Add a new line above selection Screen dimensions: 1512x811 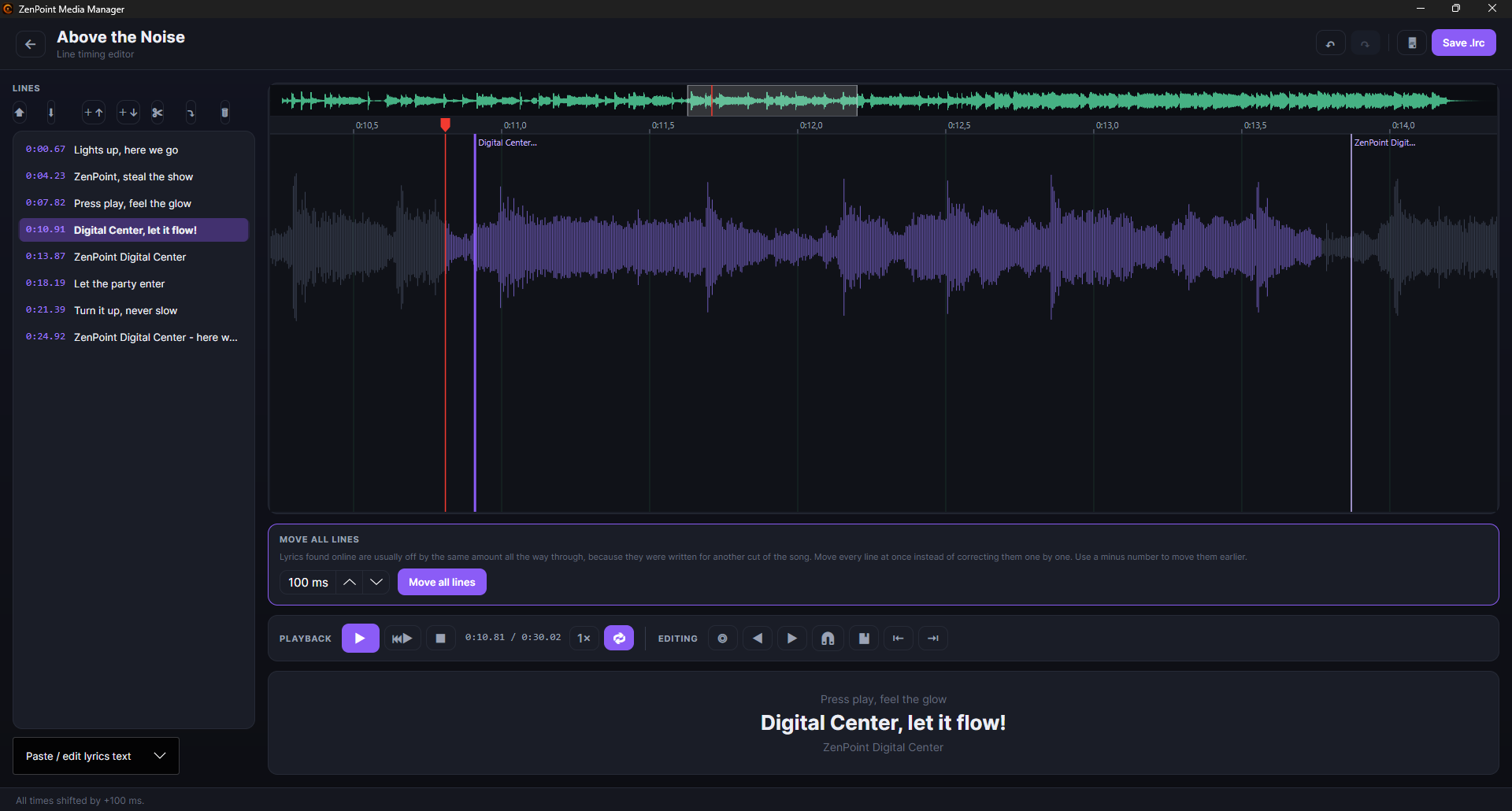pyautogui.click(x=94, y=113)
